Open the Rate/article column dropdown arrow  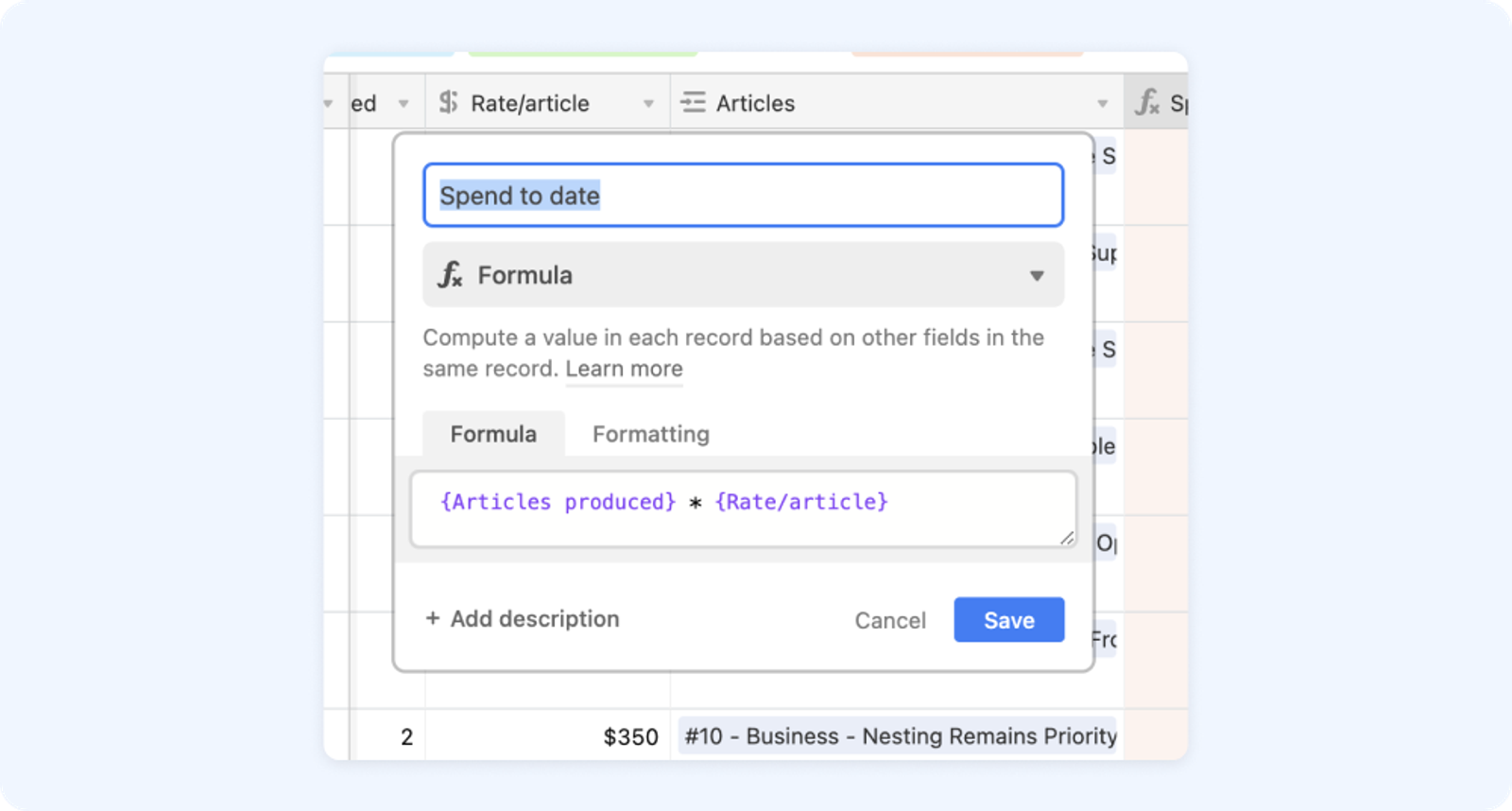(648, 103)
